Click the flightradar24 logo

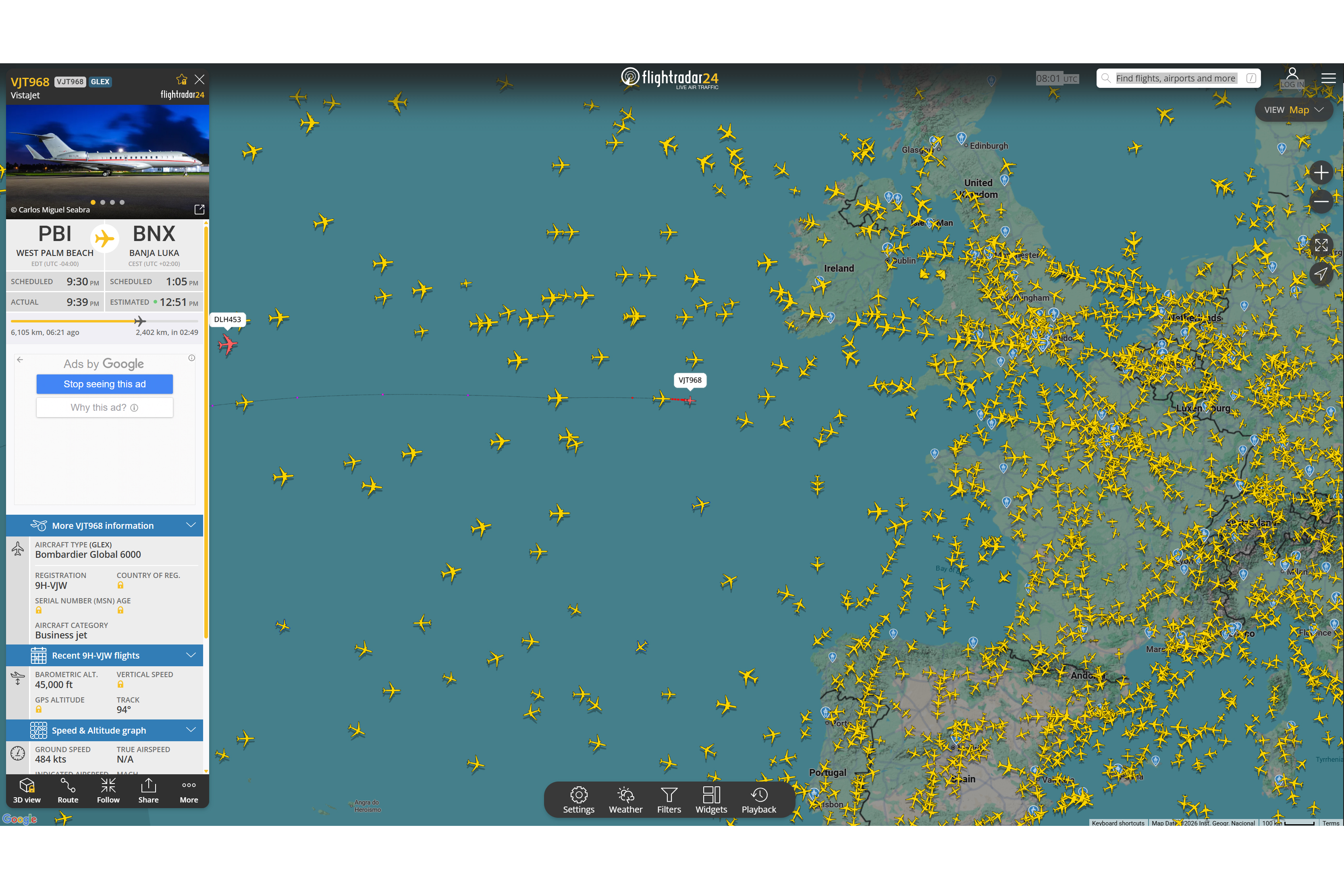[x=669, y=78]
